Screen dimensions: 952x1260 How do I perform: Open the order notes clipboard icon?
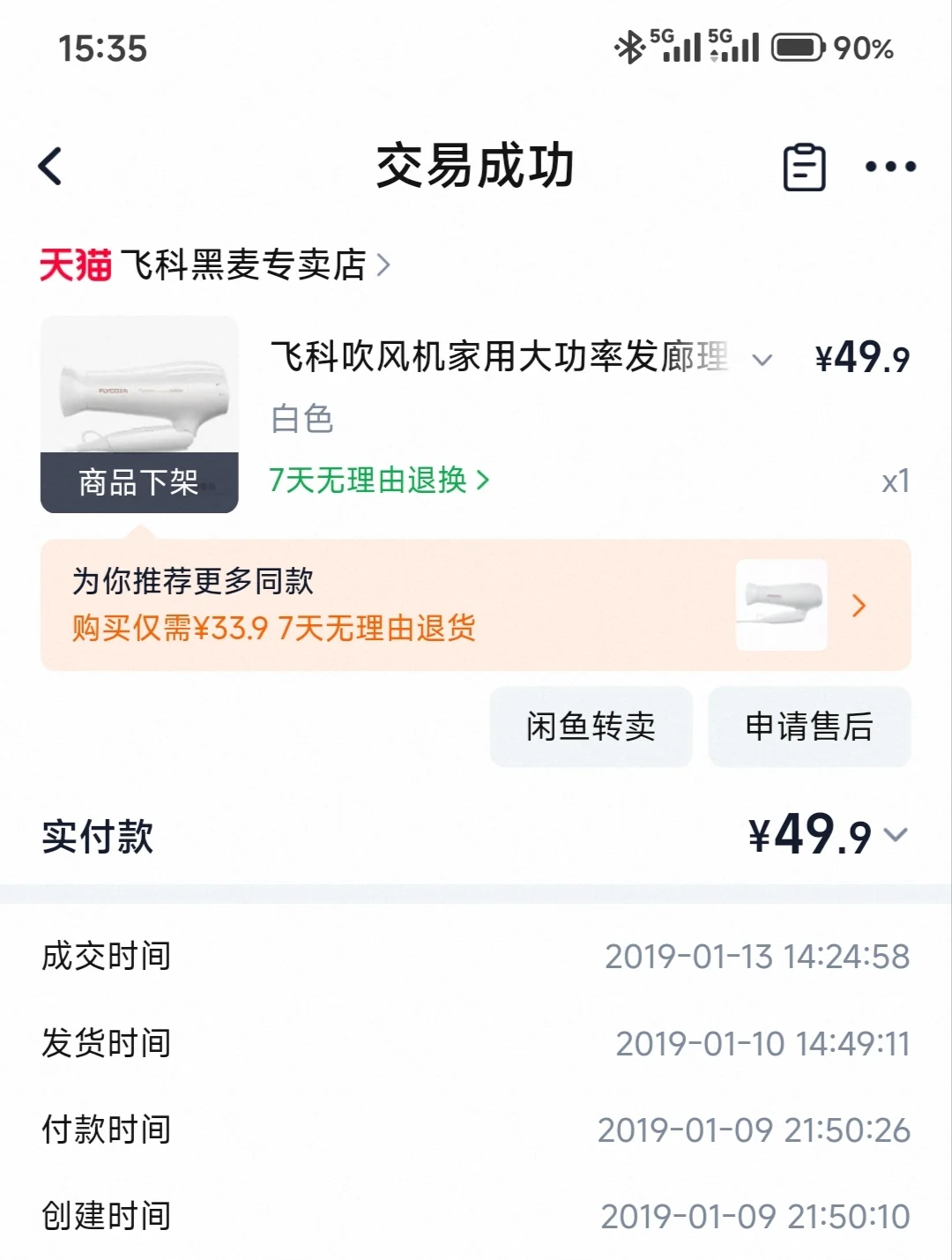(x=804, y=167)
